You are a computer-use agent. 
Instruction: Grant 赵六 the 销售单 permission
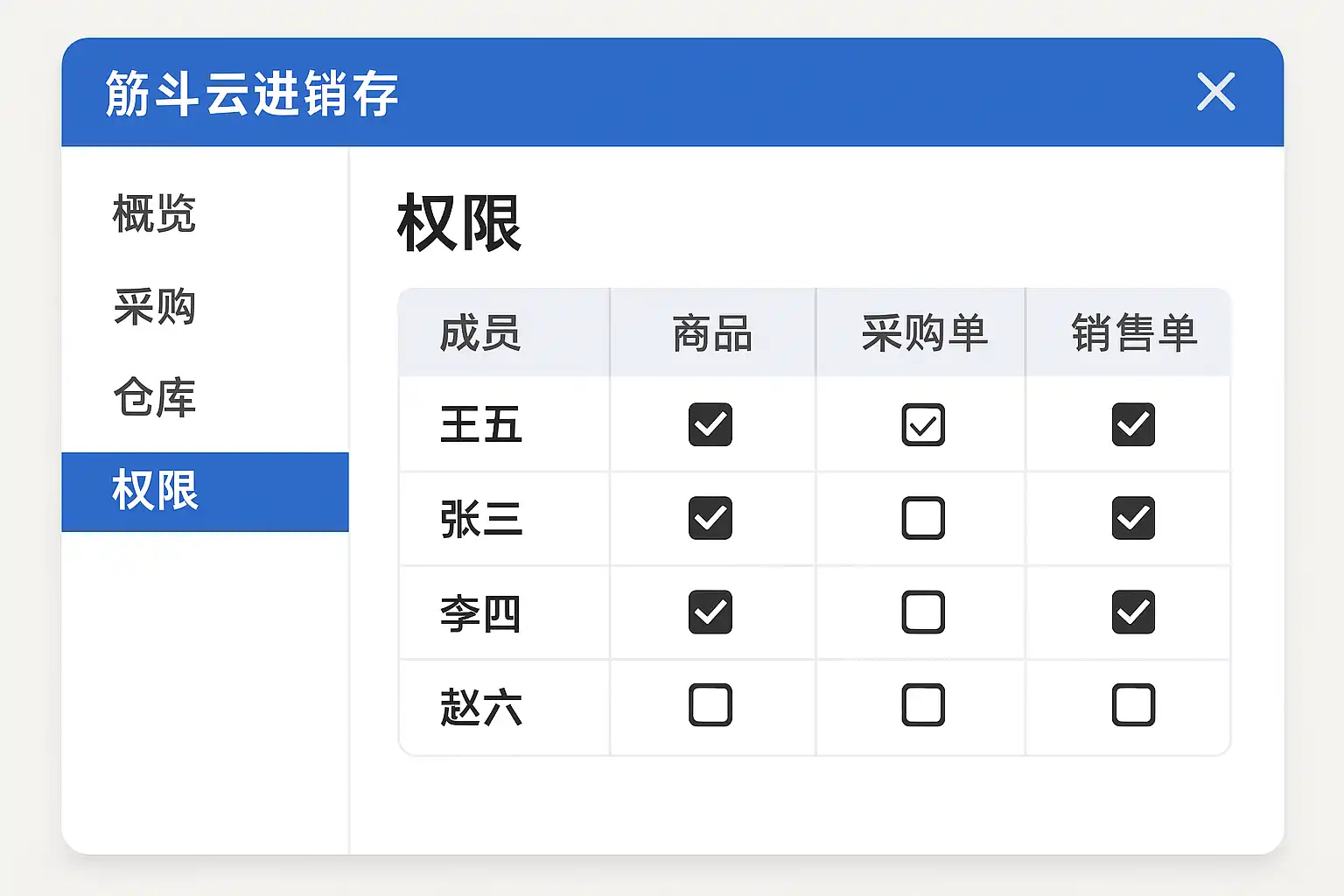(1133, 705)
